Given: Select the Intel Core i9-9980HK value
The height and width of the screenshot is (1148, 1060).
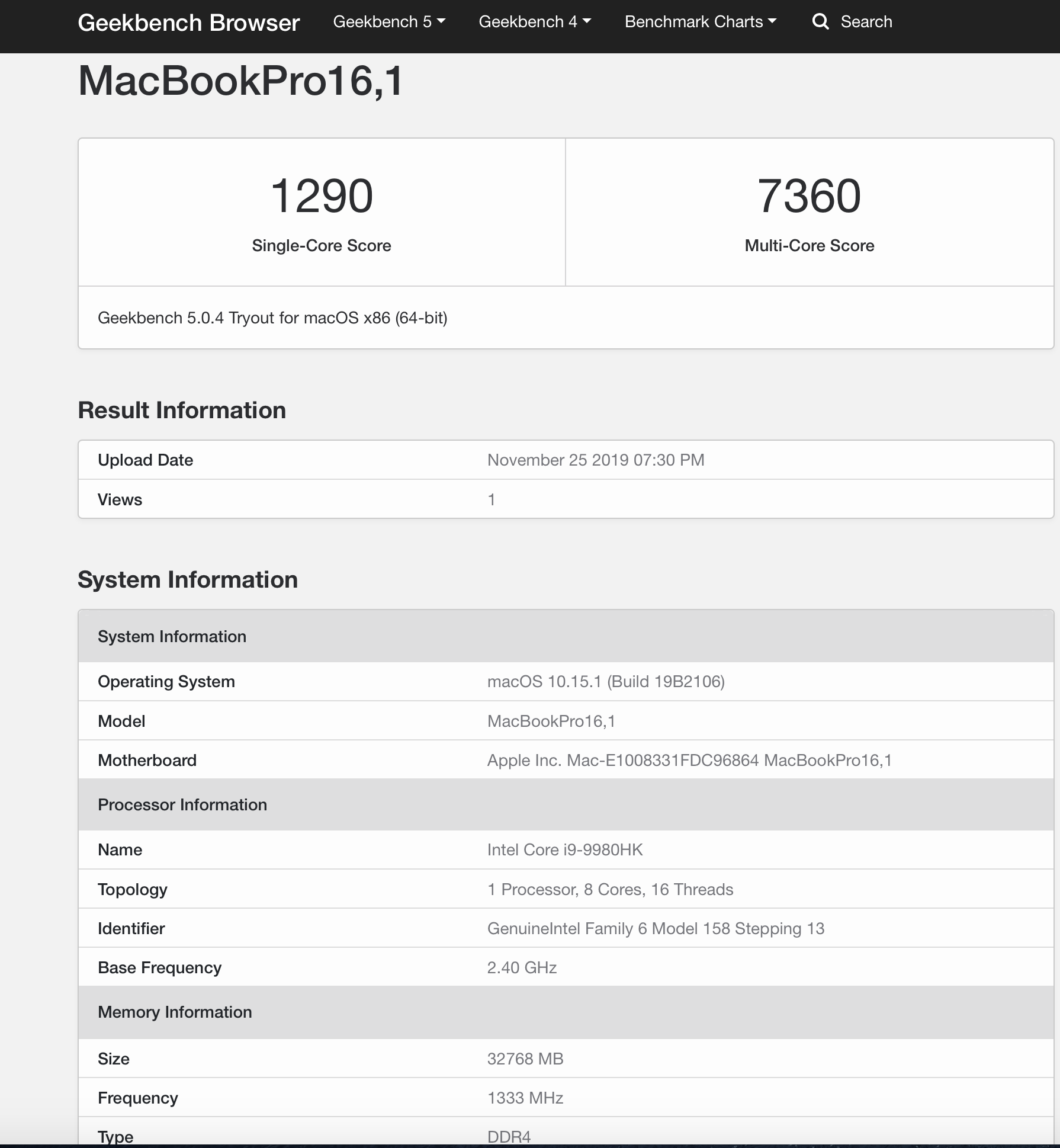Looking at the screenshot, I should pos(565,850).
